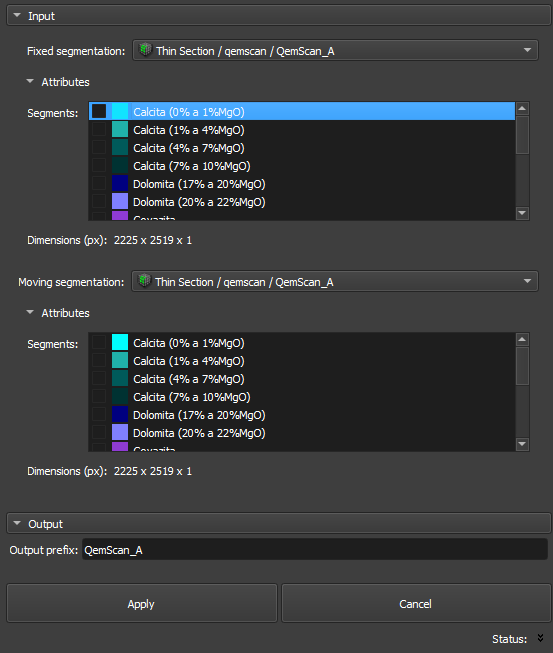This screenshot has height=653, width=553.
Task: Check Dolomita (17% a 20%MgO) in Fixed list
Action: pos(99,183)
